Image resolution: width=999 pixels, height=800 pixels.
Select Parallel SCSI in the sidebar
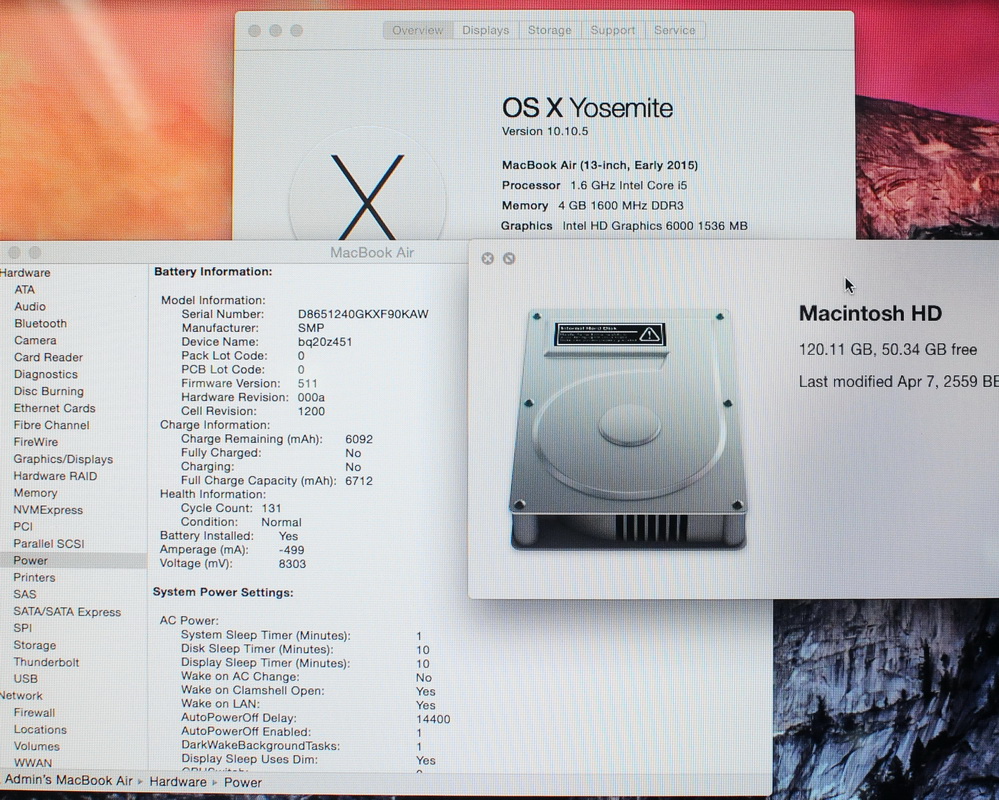[x=48, y=544]
